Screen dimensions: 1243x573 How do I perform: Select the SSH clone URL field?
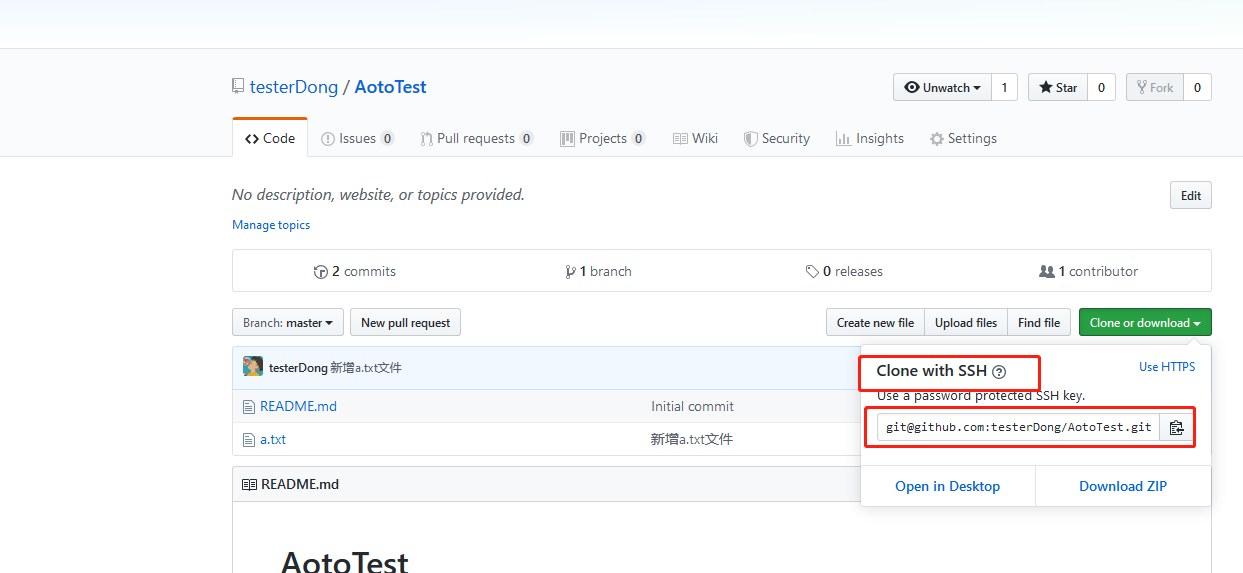click(x=1018, y=427)
